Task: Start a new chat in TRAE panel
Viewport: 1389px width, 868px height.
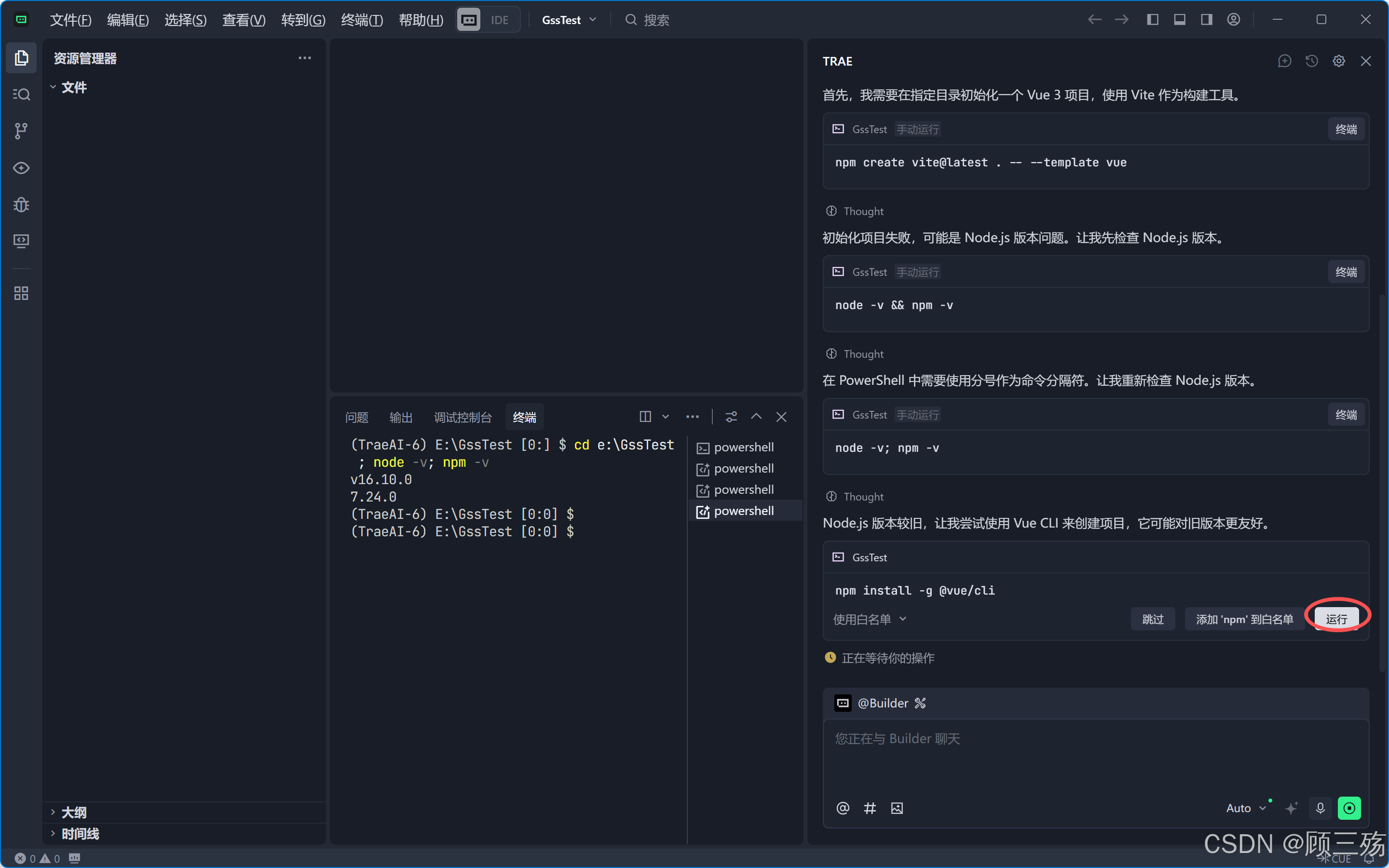Action: (x=1284, y=61)
